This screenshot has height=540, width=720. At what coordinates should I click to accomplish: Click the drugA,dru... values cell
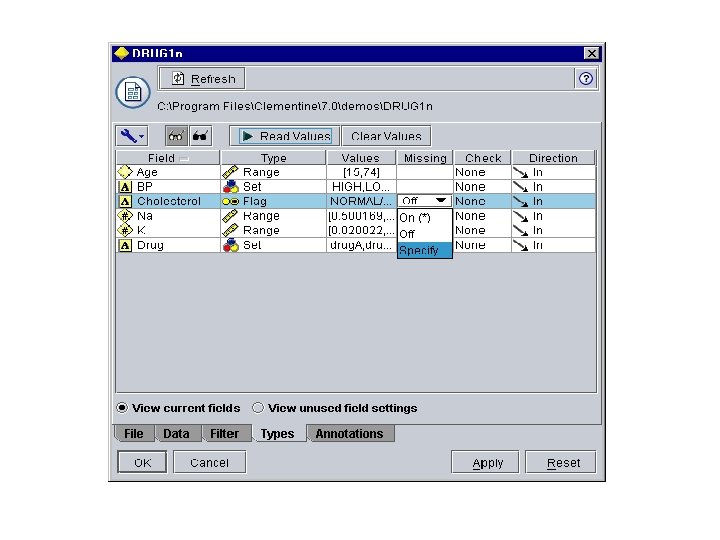pos(361,245)
